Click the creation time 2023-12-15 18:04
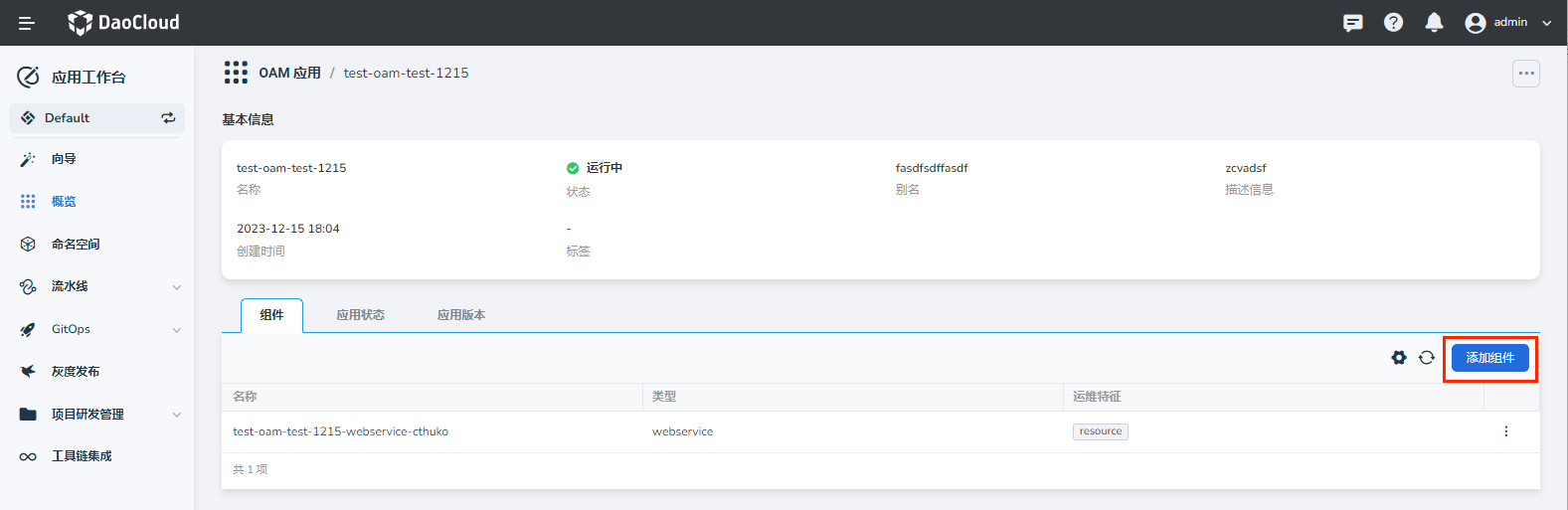 288,229
